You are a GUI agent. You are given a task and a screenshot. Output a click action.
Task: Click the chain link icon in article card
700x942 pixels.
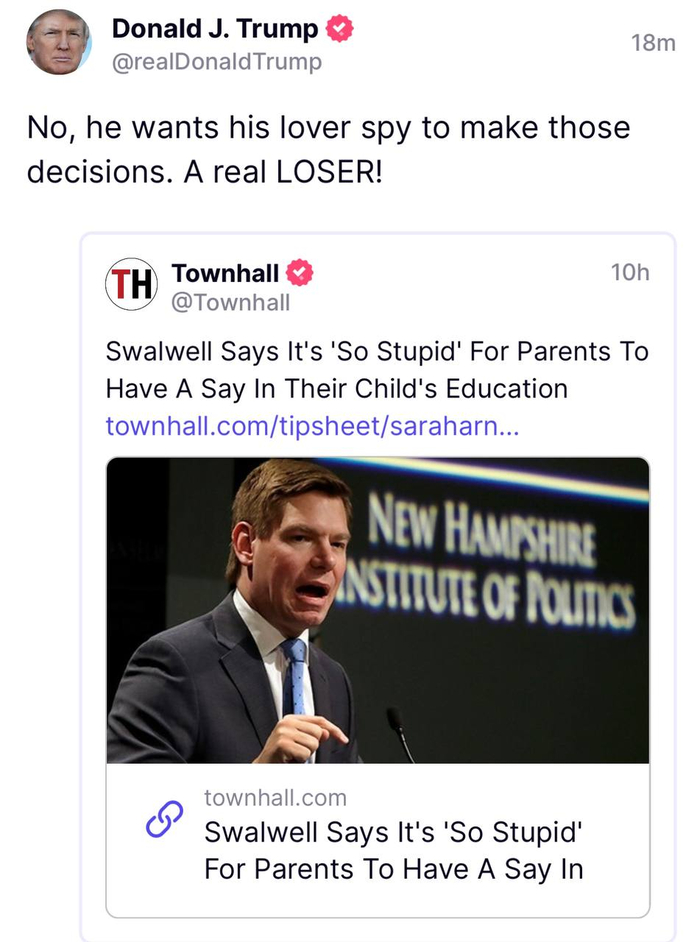pyautogui.click(x=161, y=820)
